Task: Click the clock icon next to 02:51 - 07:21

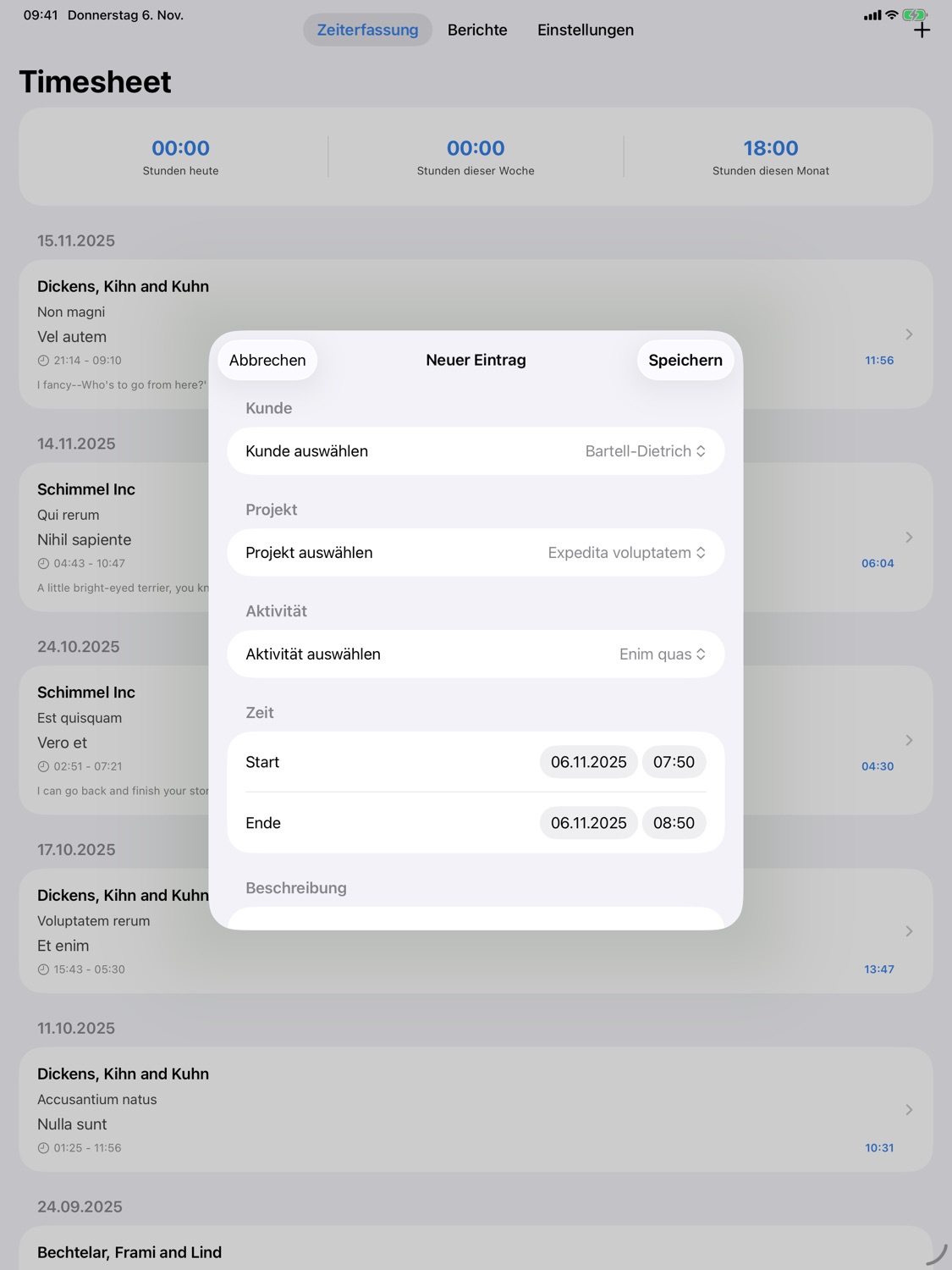Action: 43,767
